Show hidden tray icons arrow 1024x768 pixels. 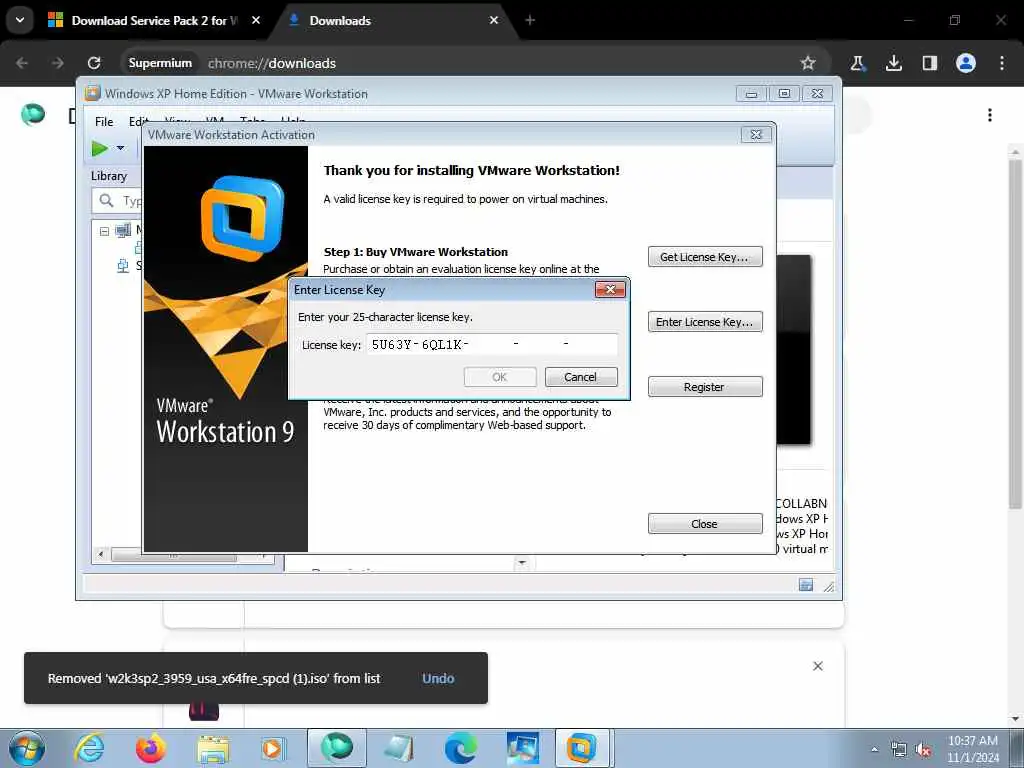(875, 749)
